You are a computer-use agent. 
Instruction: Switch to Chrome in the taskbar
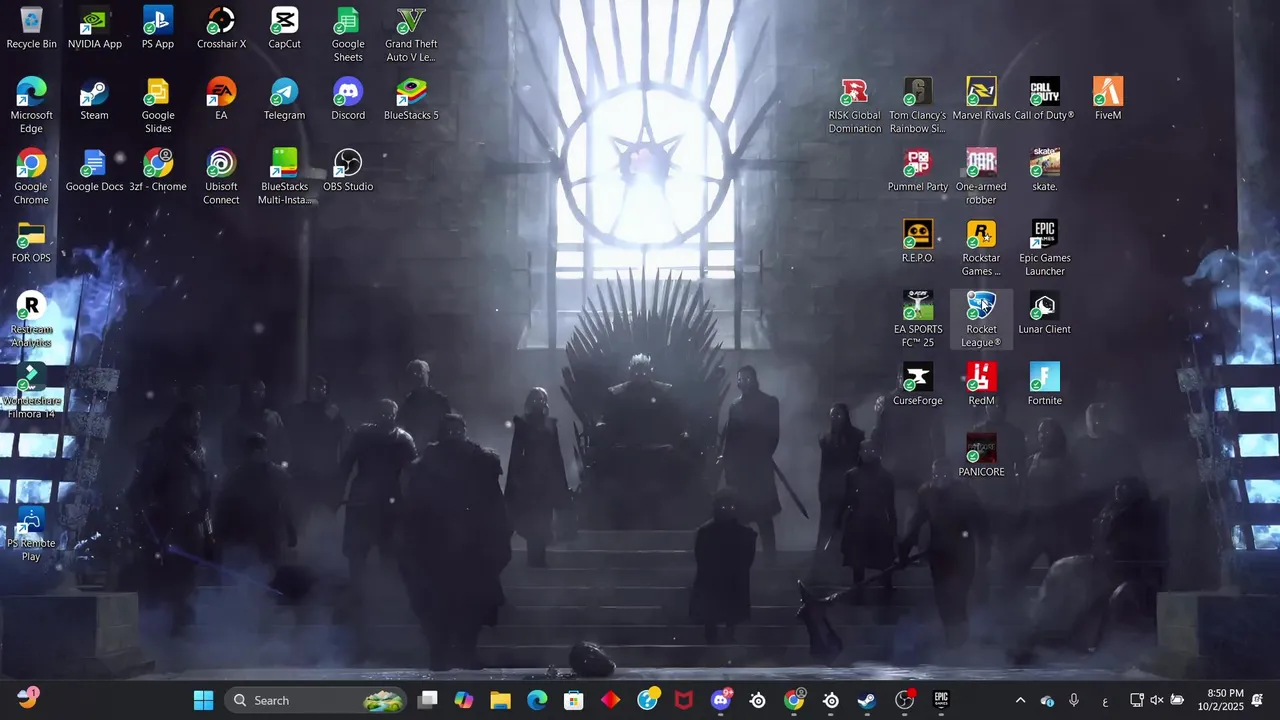(x=794, y=700)
